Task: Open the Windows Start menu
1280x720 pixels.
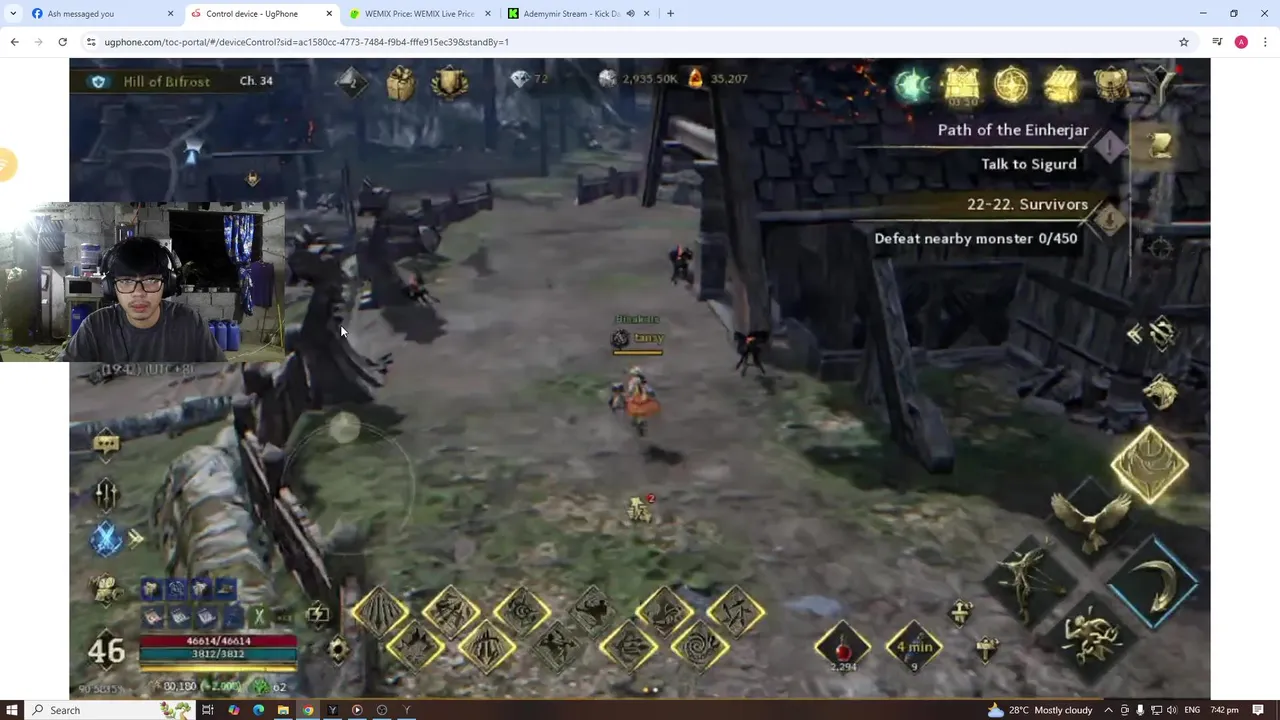Action: pos(12,710)
